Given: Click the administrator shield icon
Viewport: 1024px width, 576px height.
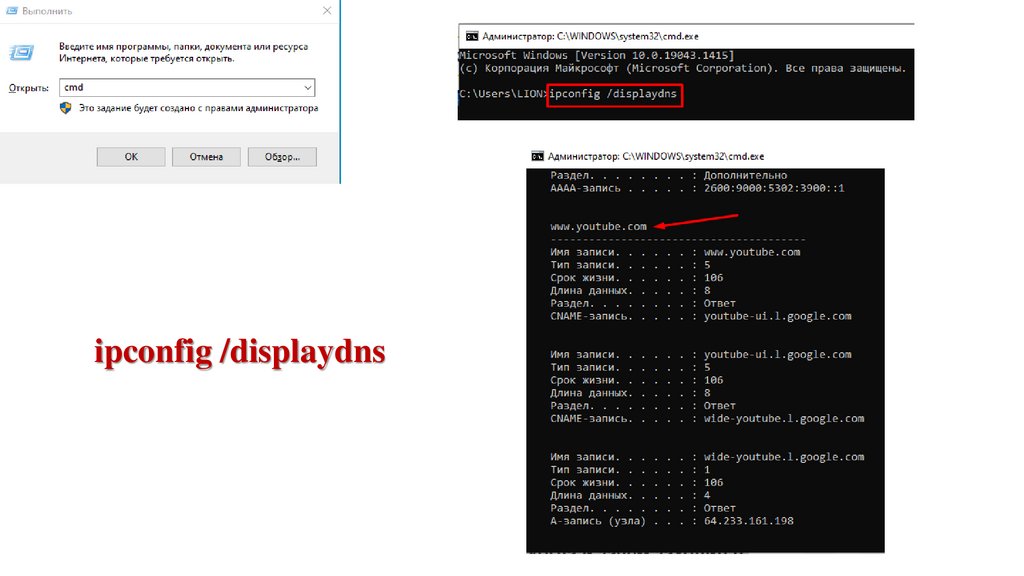Looking at the screenshot, I should click(x=65, y=108).
